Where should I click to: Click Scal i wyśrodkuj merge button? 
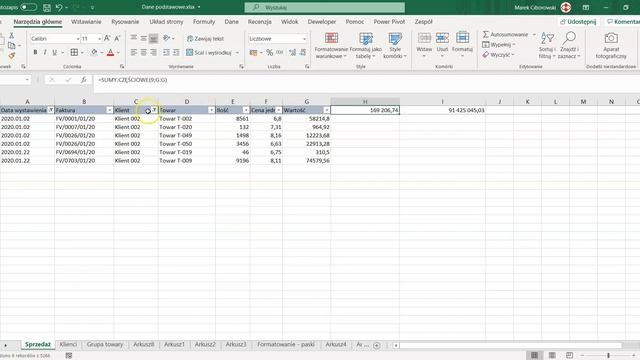coord(209,53)
